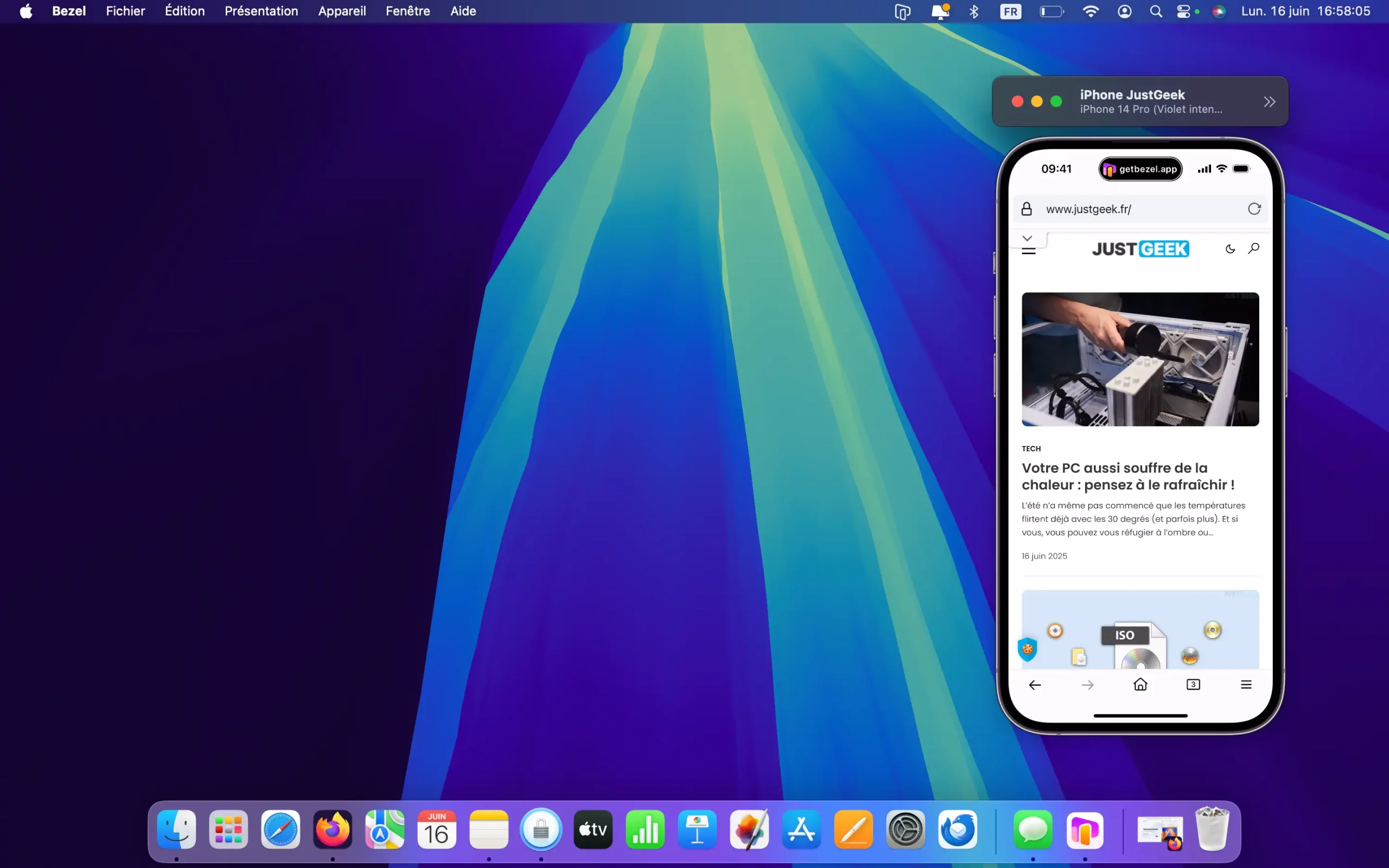Viewport: 1389px width, 868px height.
Task: Click the www.justgeek.fr address field
Action: [x=1140, y=209]
